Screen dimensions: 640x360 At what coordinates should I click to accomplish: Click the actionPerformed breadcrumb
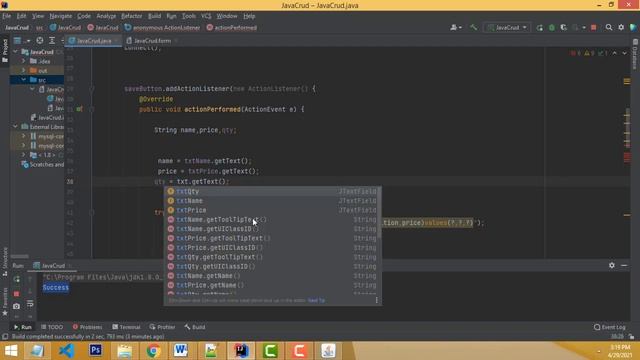232,27
